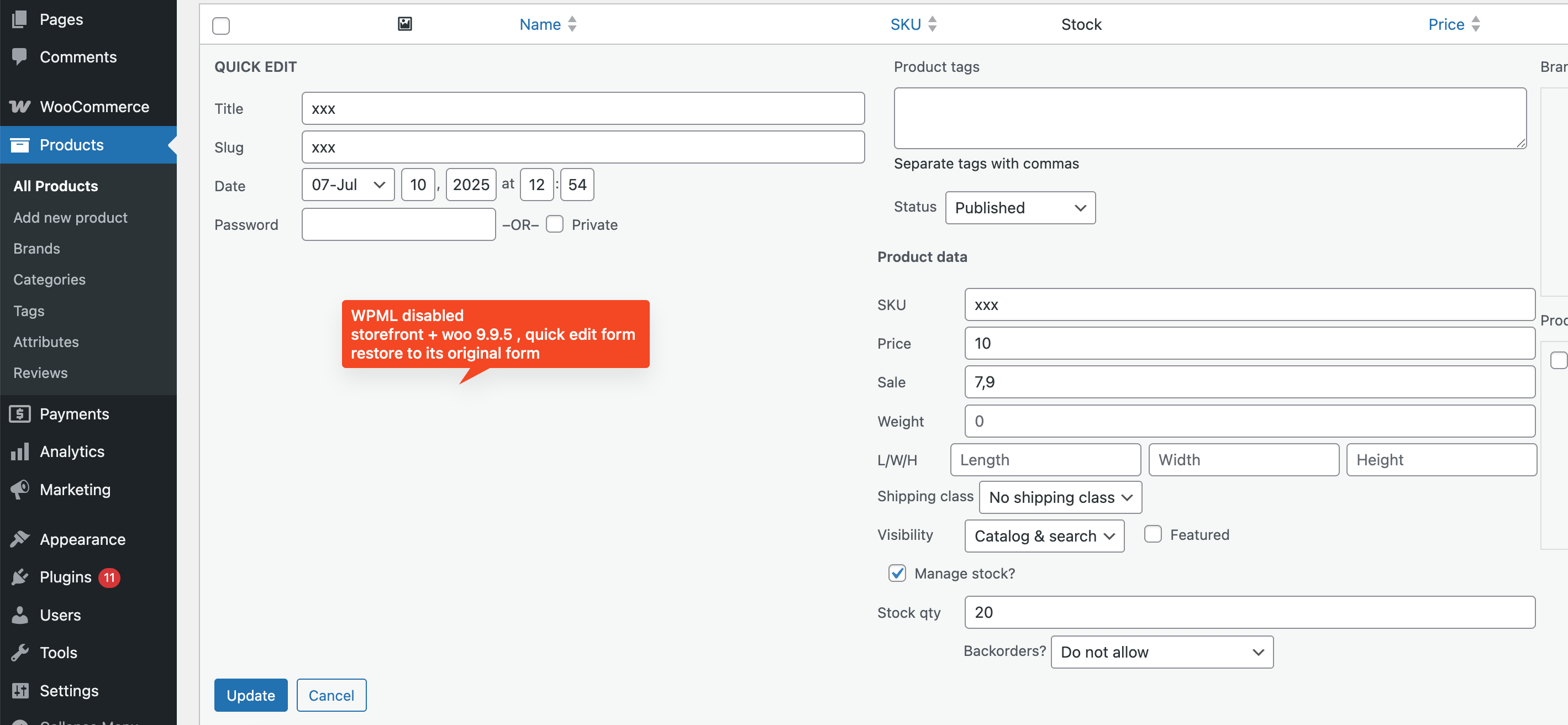Click the Password input field
The image size is (1568, 725).
[399, 224]
